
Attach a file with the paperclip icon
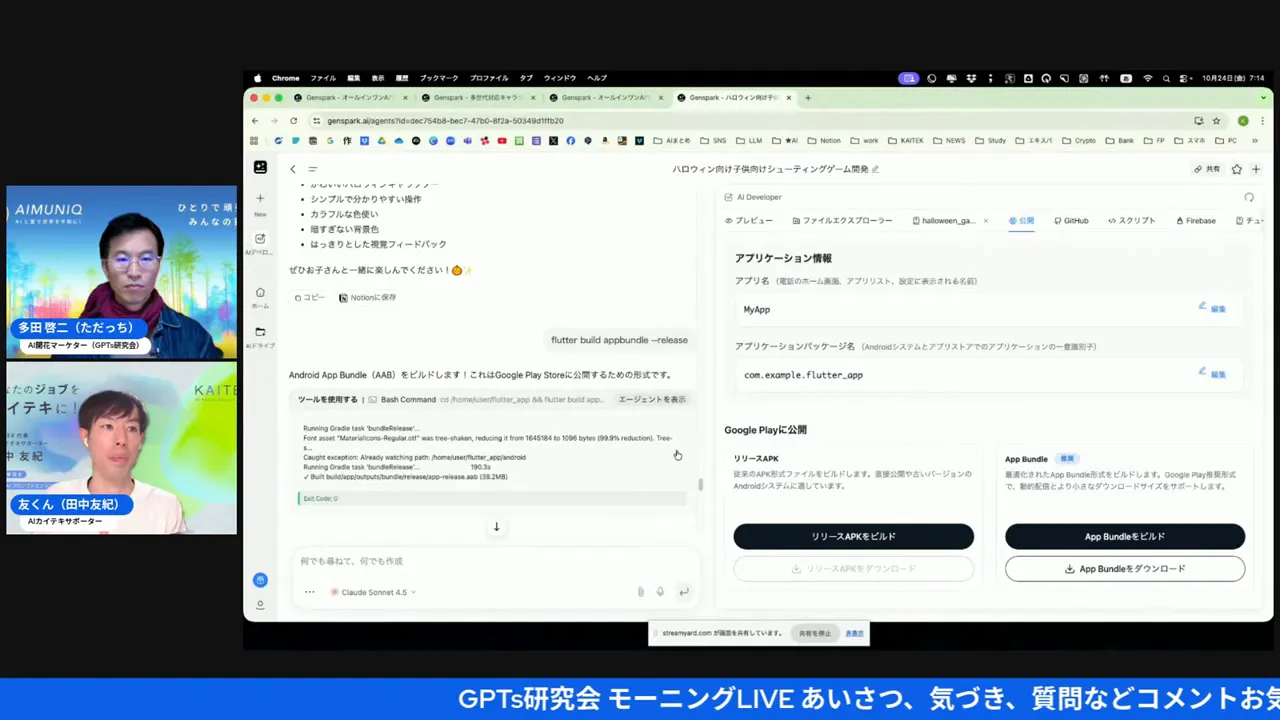click(x=641, y=592)
